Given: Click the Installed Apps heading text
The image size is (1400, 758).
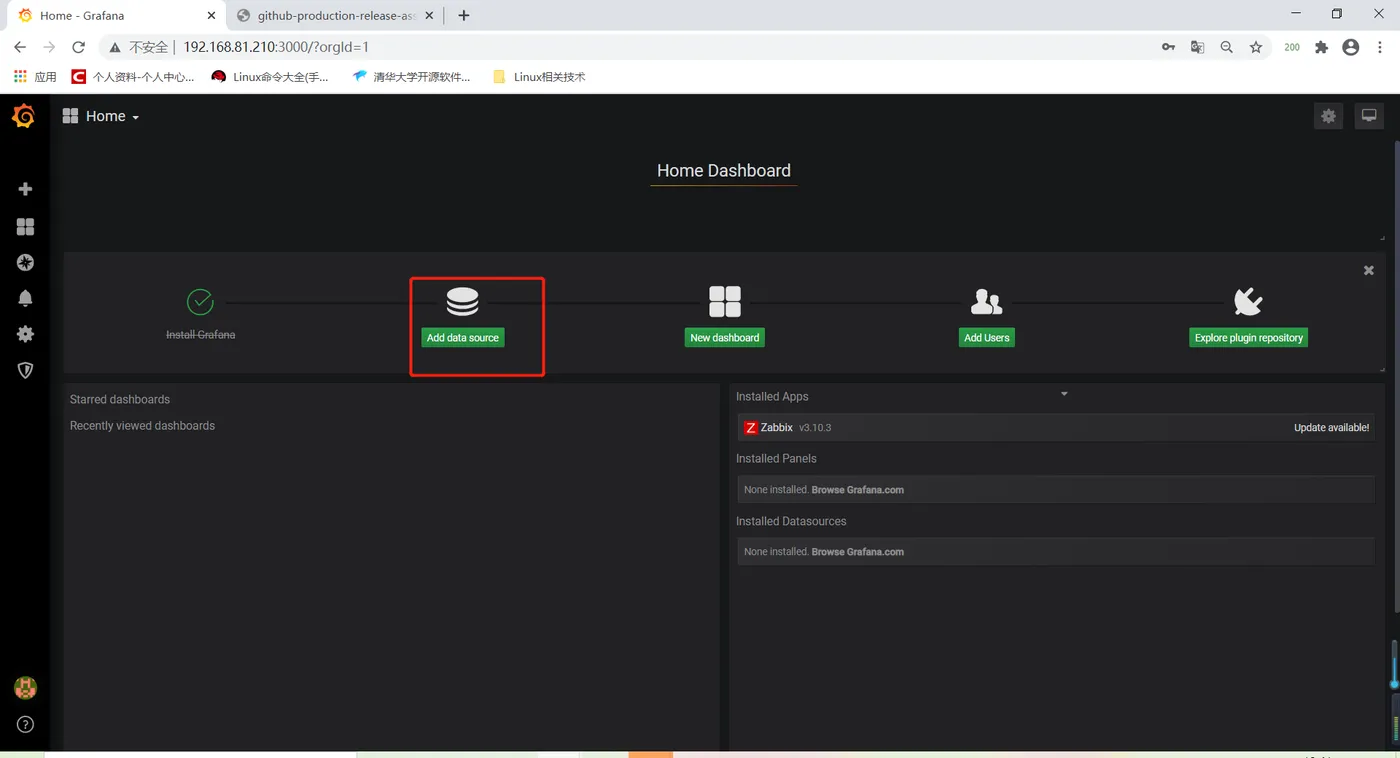Looking at the screenshot, I should 772,397.
